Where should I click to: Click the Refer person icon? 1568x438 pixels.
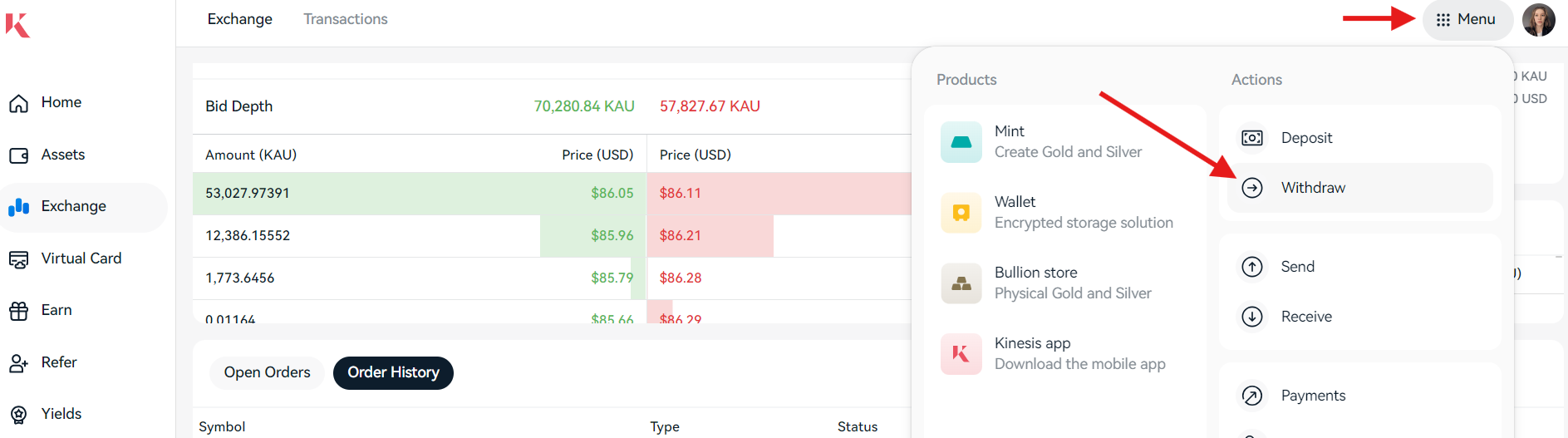tap(19, 363)
